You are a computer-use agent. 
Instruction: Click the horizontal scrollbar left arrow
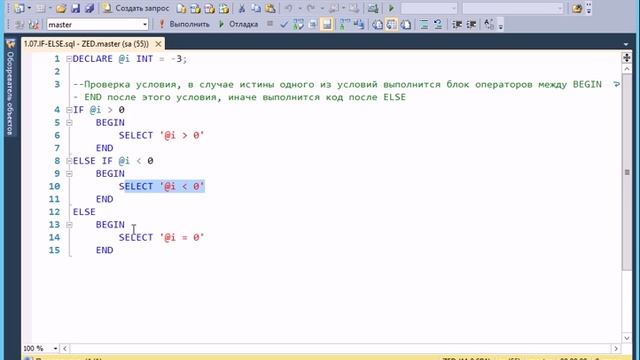65,348
